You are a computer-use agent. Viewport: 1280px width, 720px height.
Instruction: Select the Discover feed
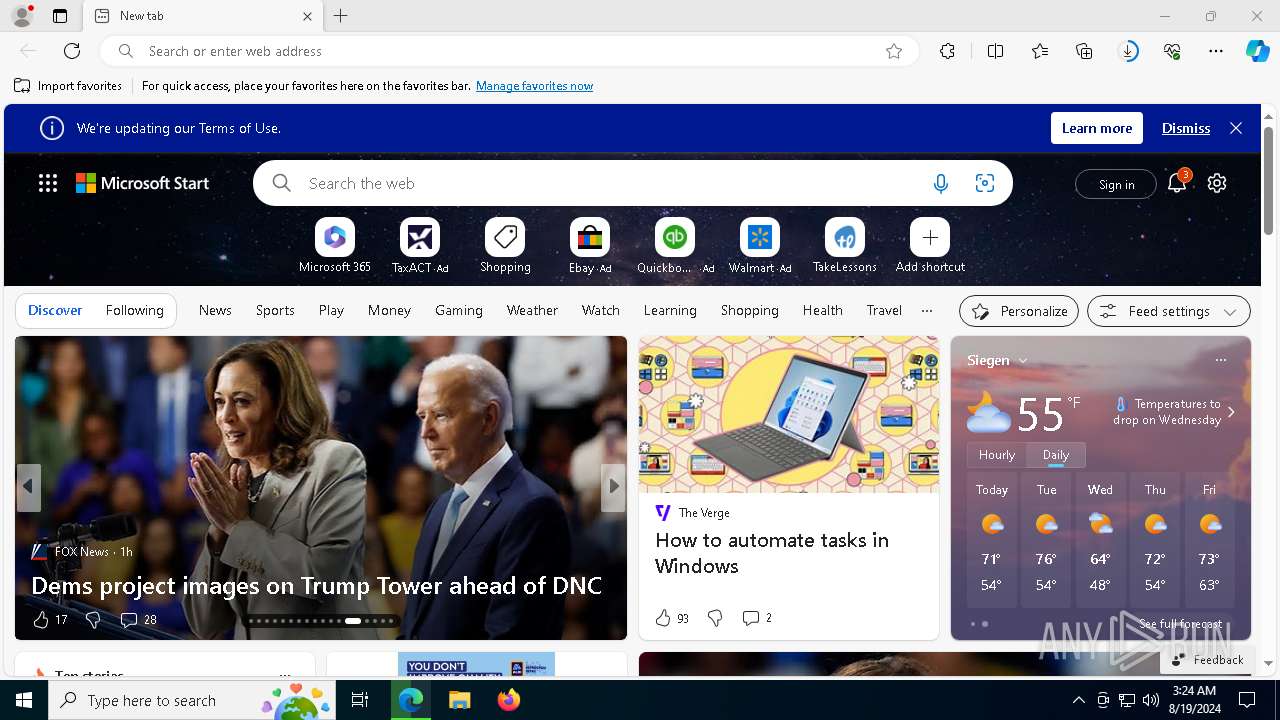click(x=55, y=311)
